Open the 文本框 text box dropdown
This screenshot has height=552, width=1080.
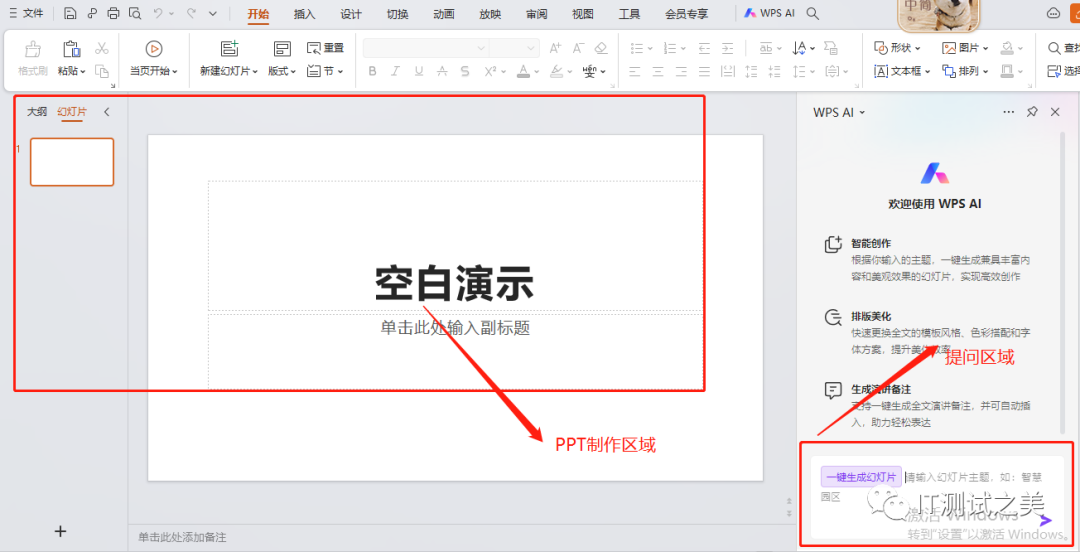tap(903, 71)
